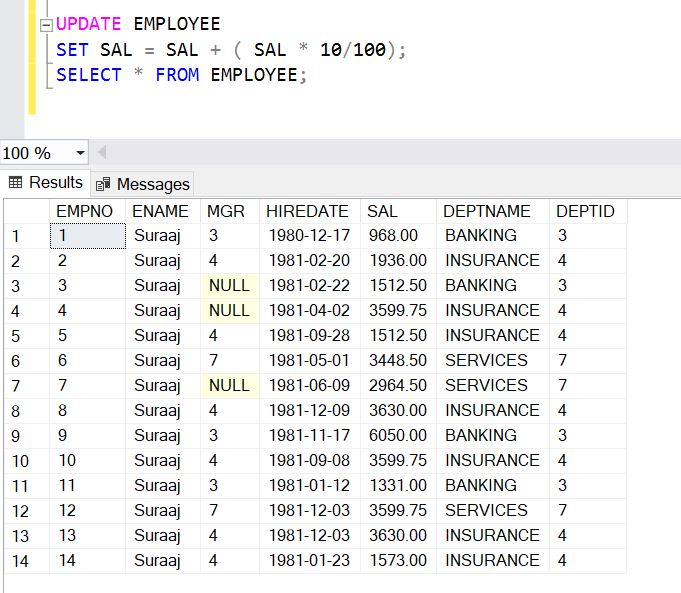Click the Results grid icon
The image size is (681, 593).
point(16,182)
